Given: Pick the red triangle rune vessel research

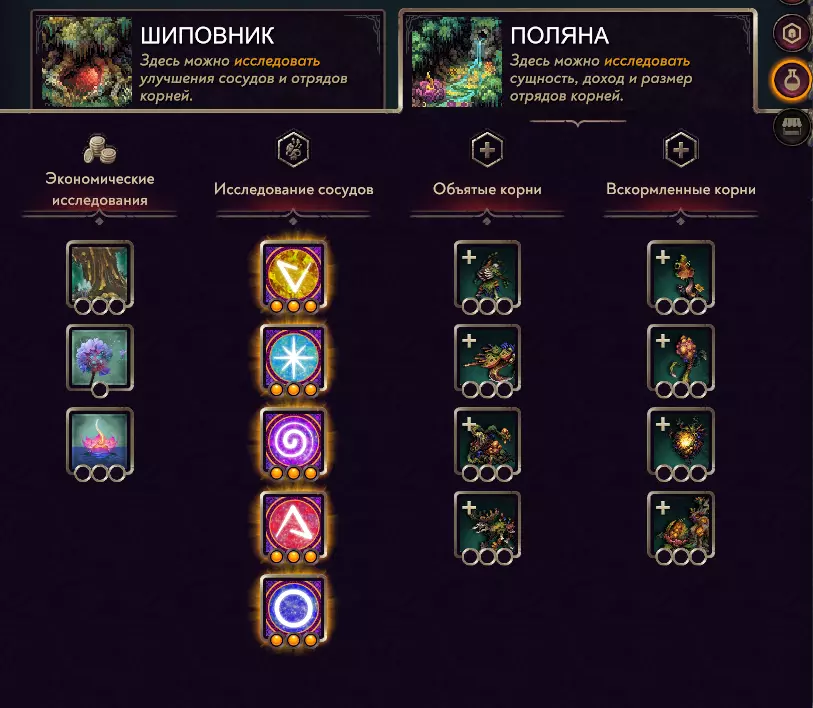Looking at the screenshot, I should (293, 526).
